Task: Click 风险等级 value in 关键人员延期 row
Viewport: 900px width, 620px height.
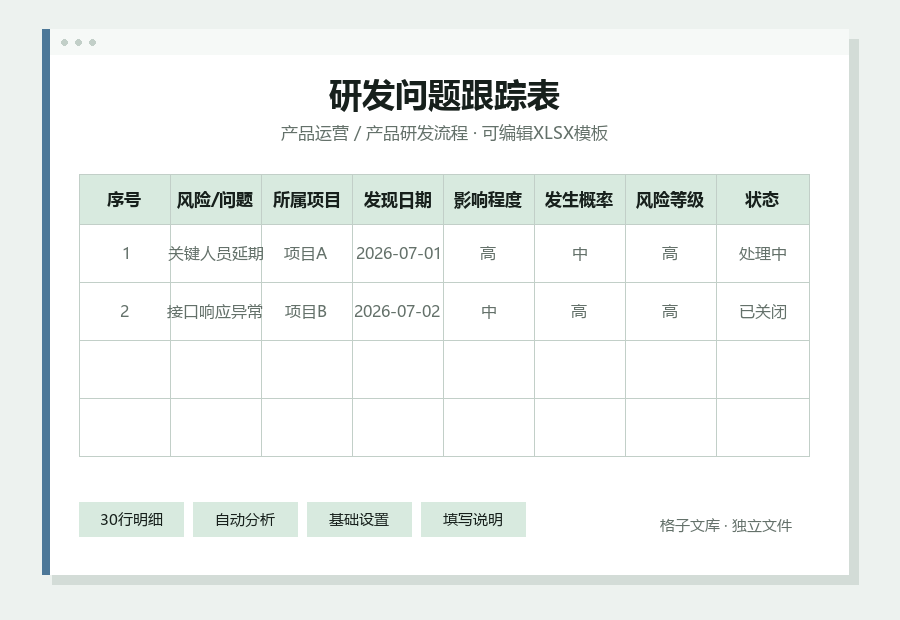Action: [670, 254]
